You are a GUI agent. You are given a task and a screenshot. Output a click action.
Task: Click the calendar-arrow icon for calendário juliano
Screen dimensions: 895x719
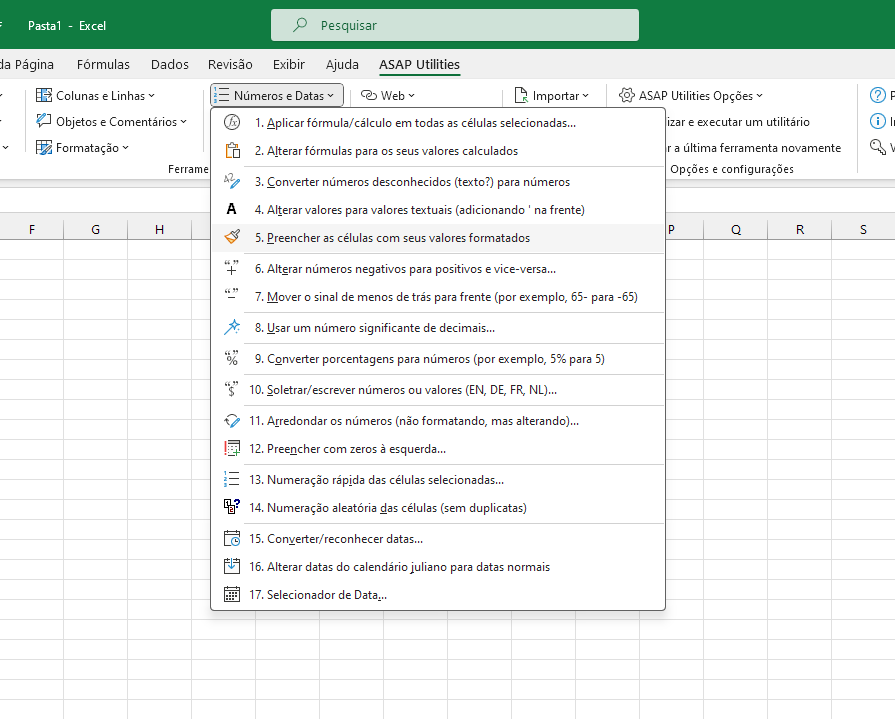point(232,567)
